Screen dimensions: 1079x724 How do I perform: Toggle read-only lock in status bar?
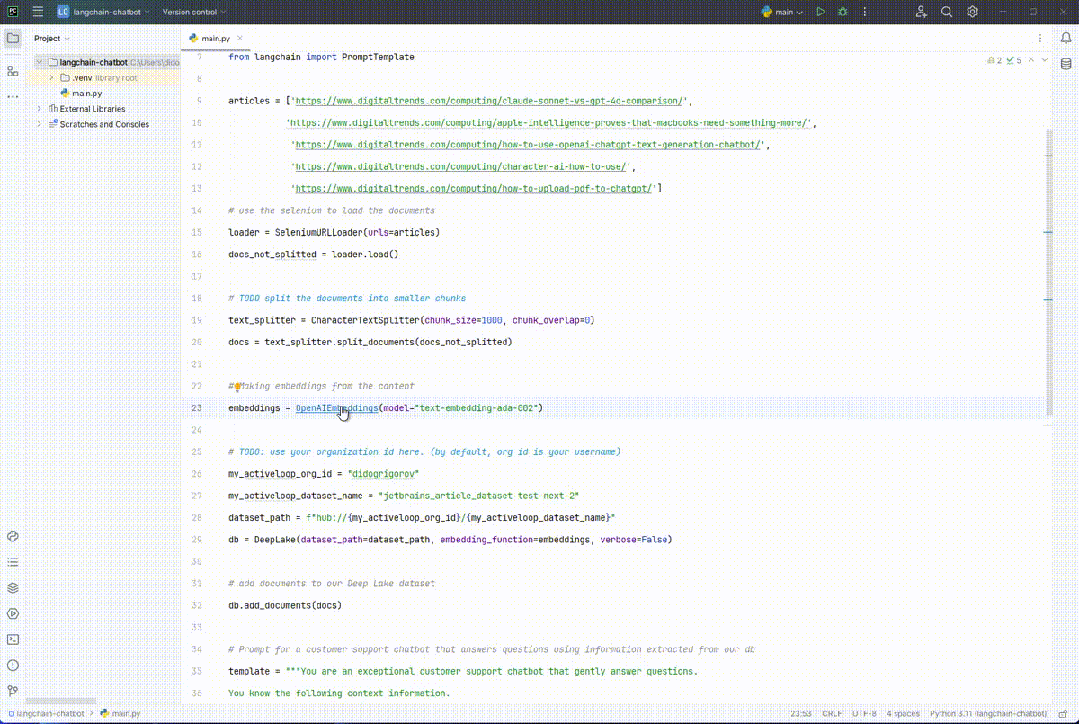pos(1063,714)
